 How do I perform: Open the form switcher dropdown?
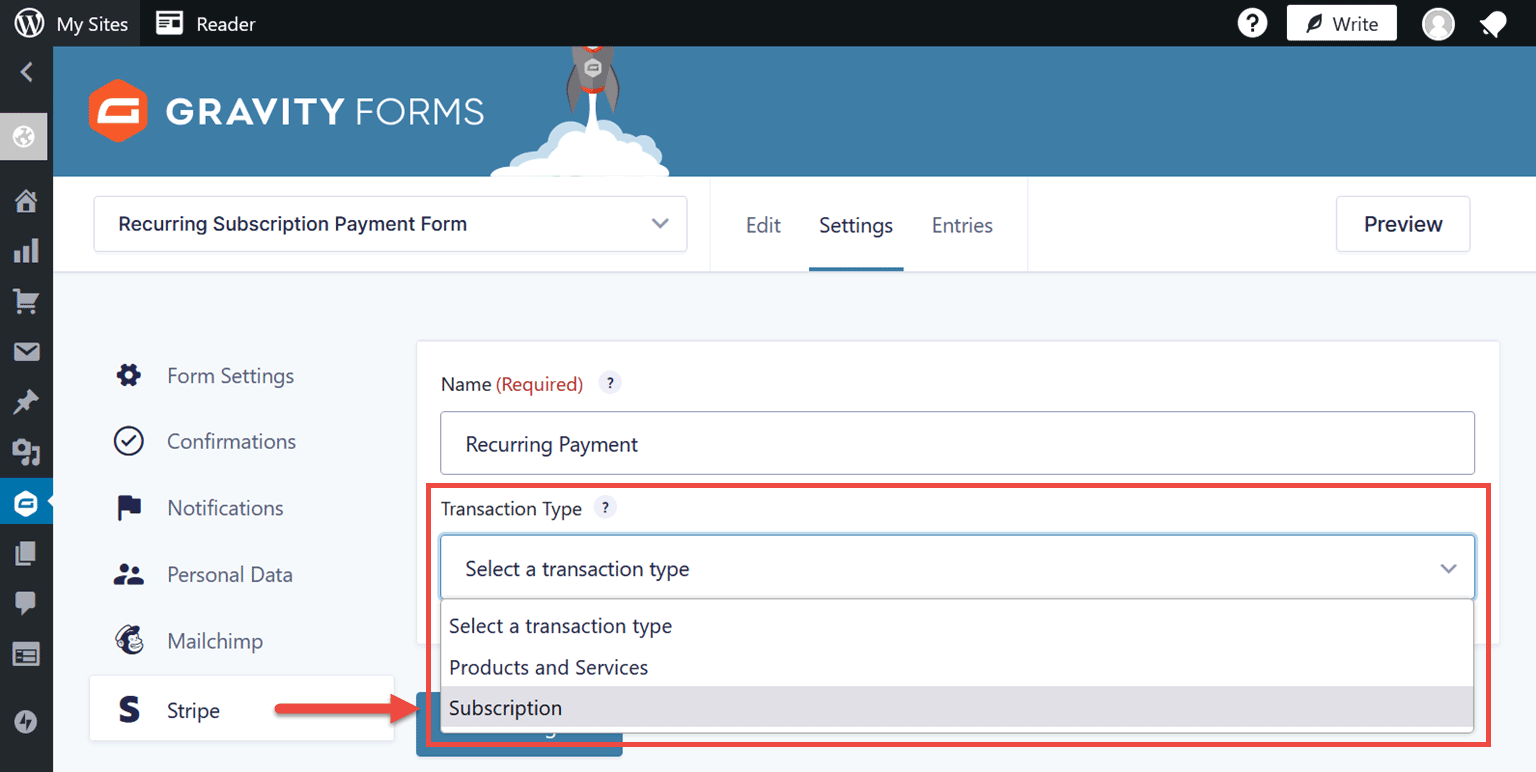(x=390, y=224)
